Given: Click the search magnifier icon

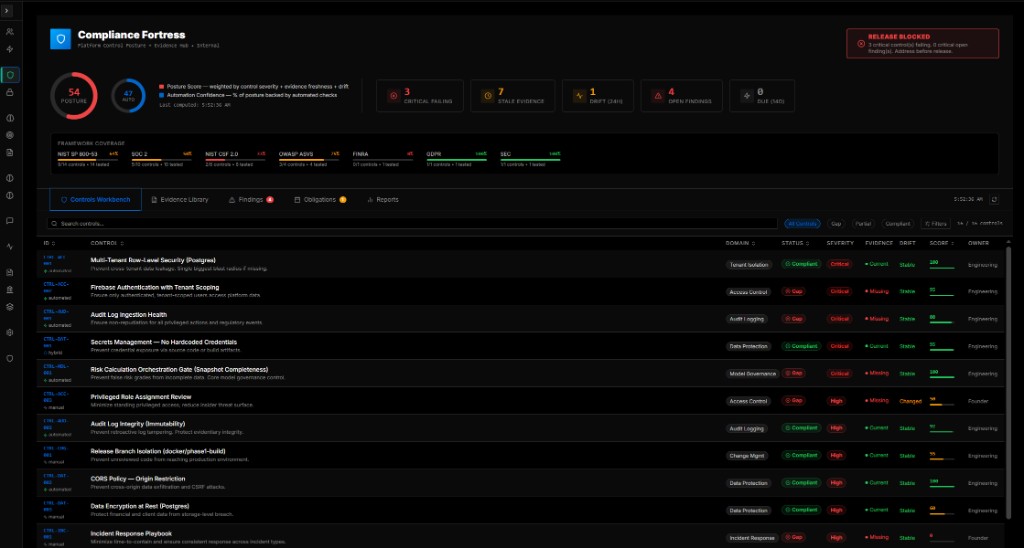Looking at the screenshot, I should point(56,223).
